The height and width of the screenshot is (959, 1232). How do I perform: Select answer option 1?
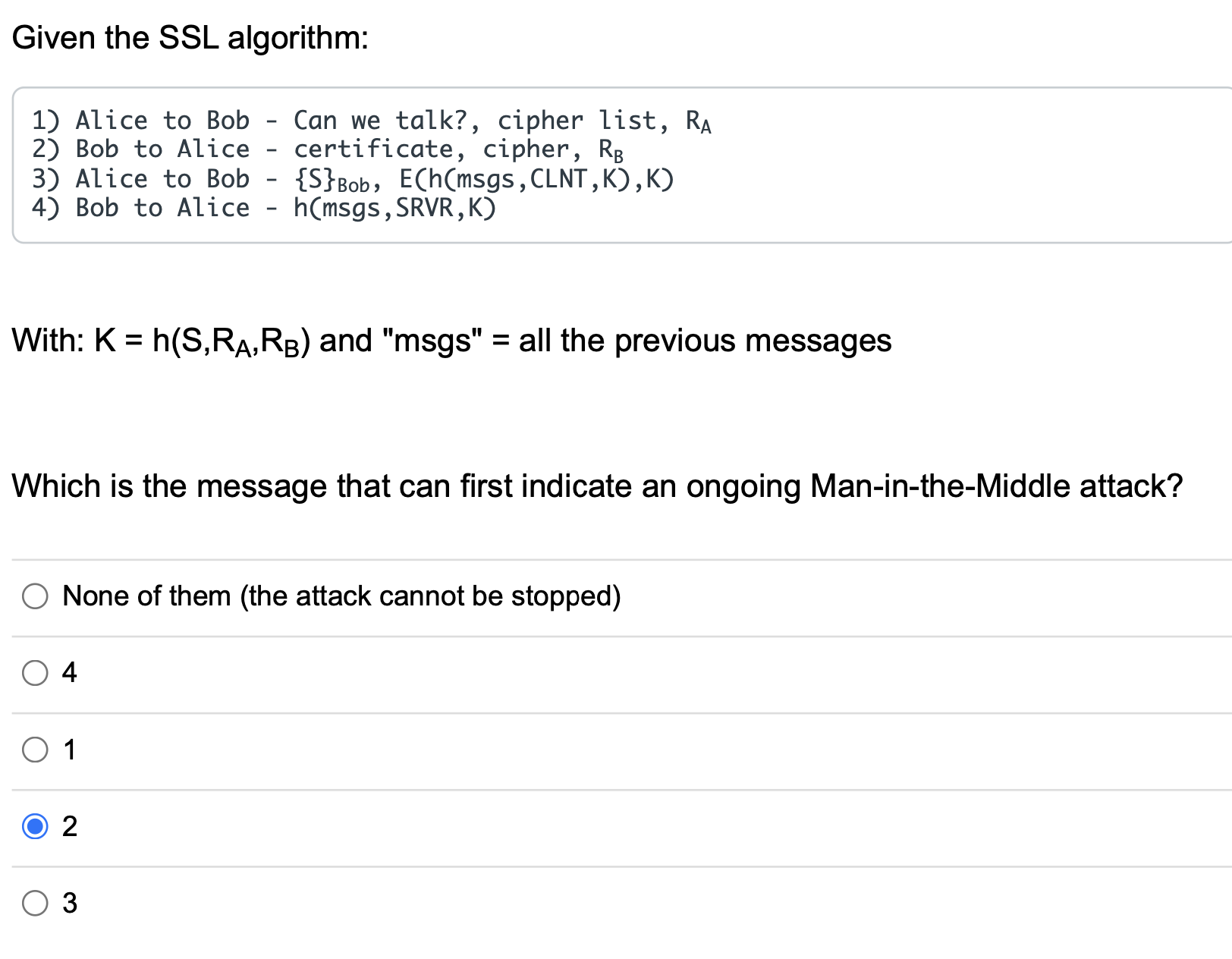click(33, 750)
